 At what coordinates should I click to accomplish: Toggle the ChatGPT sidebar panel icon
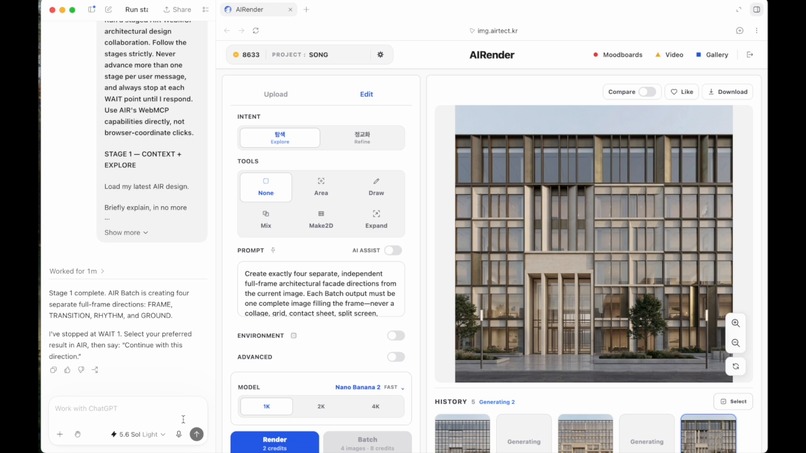coord(91,9)
